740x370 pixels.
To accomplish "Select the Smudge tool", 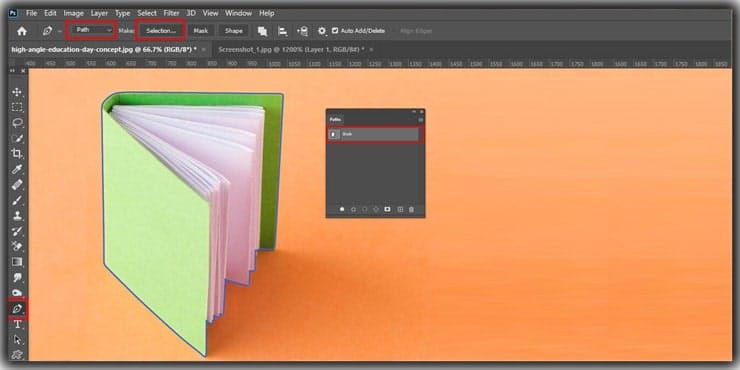I will click(x=17, y=277).
